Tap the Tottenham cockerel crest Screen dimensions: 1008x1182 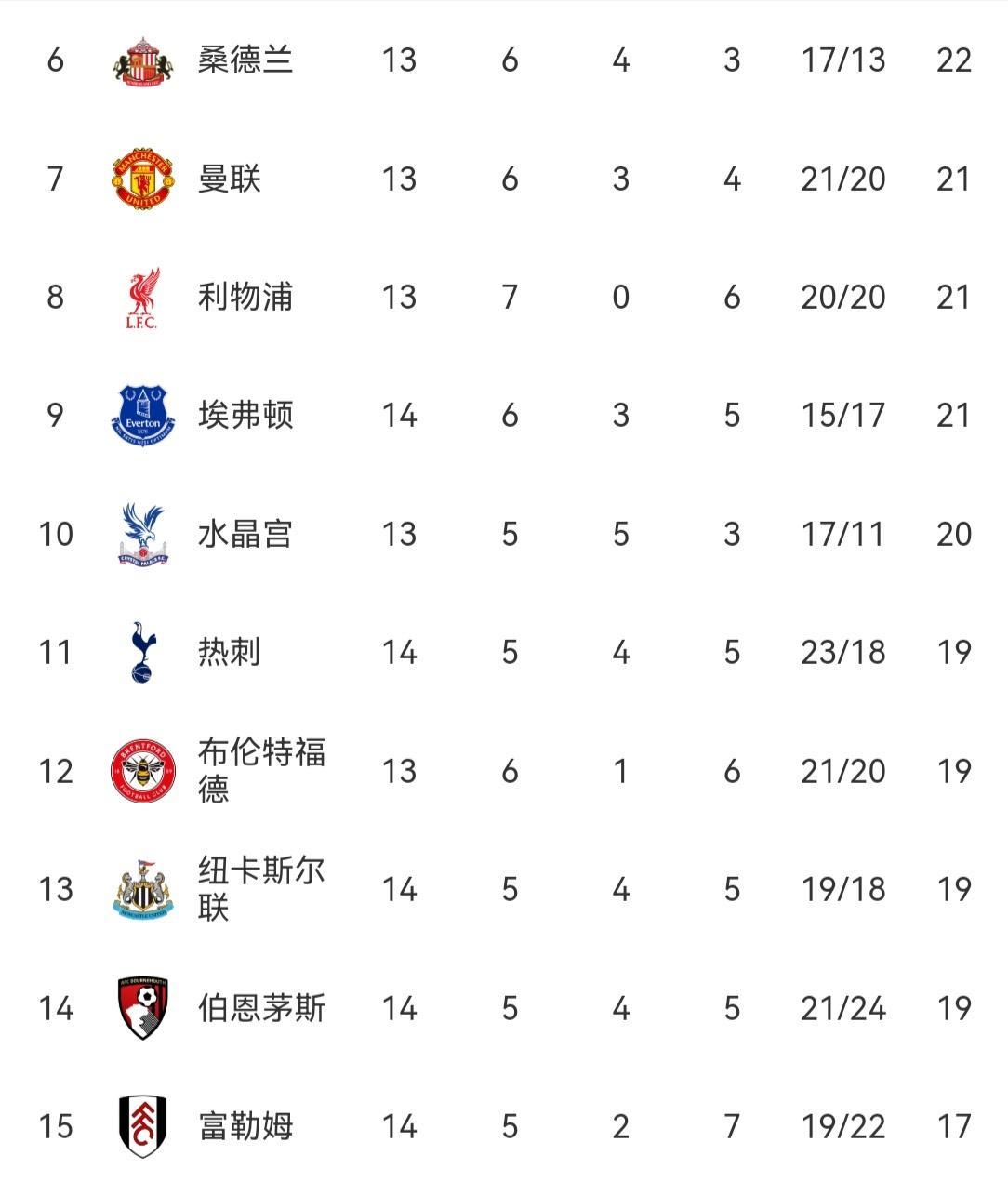[x=143, y=652]
